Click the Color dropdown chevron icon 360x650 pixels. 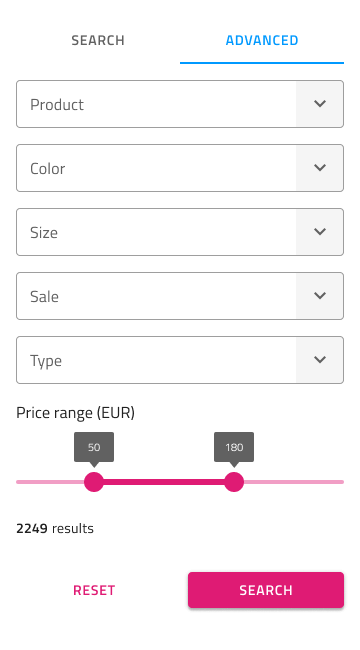click(320, 168)
